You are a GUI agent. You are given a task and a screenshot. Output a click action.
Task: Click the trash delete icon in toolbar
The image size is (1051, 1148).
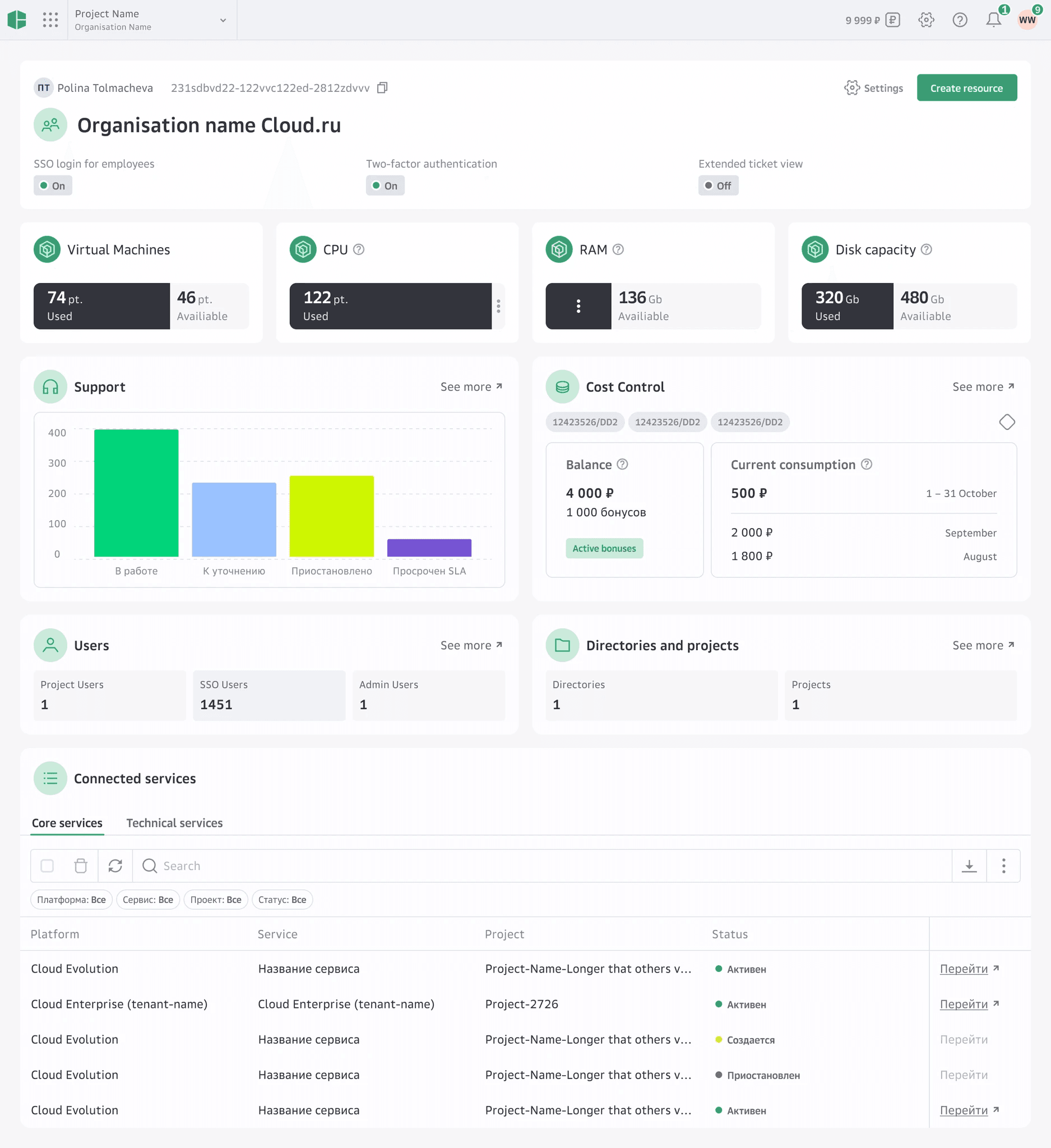click(81, 866)
